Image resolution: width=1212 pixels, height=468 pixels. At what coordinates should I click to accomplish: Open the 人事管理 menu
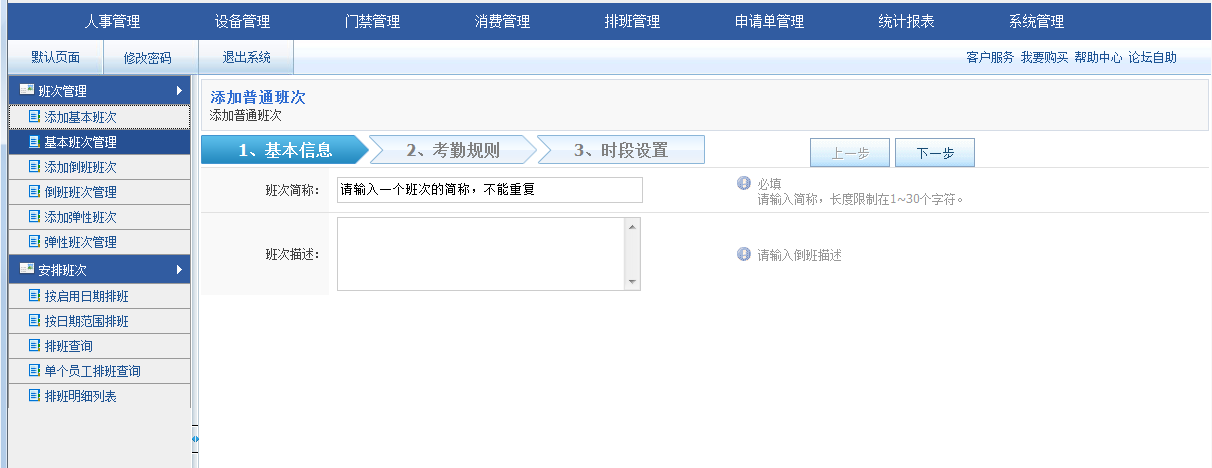coord(112,22)
